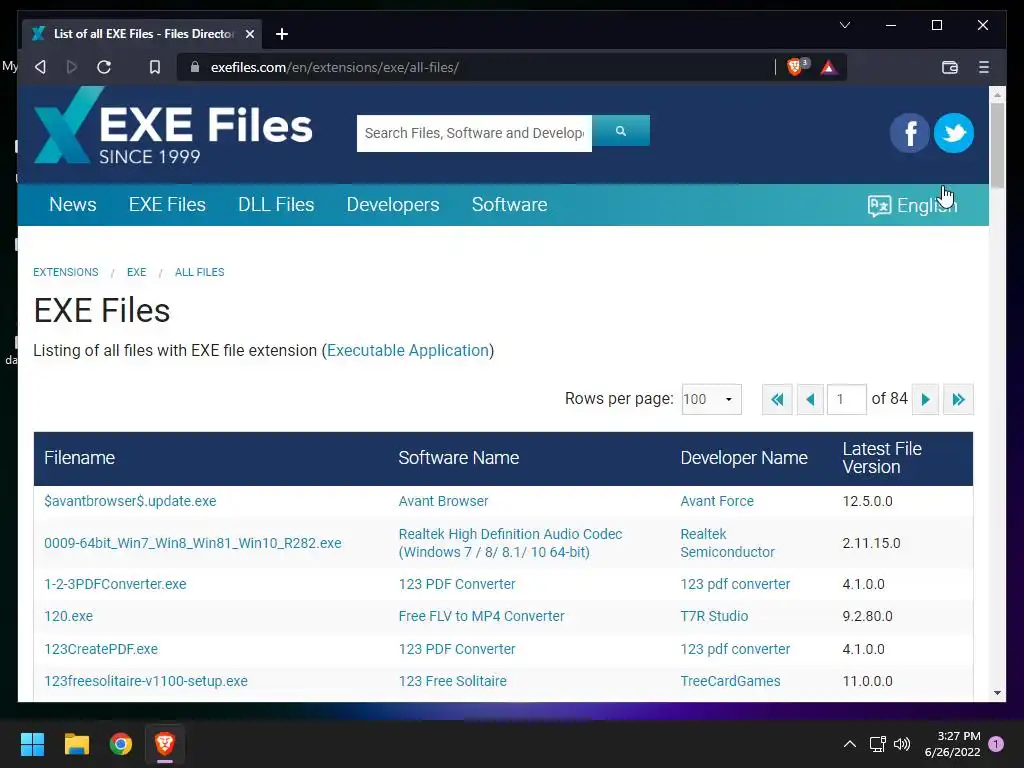Open the T7R Studio developer link
This screenshot has height=768, width=1024.
click(x=714, y=616)
